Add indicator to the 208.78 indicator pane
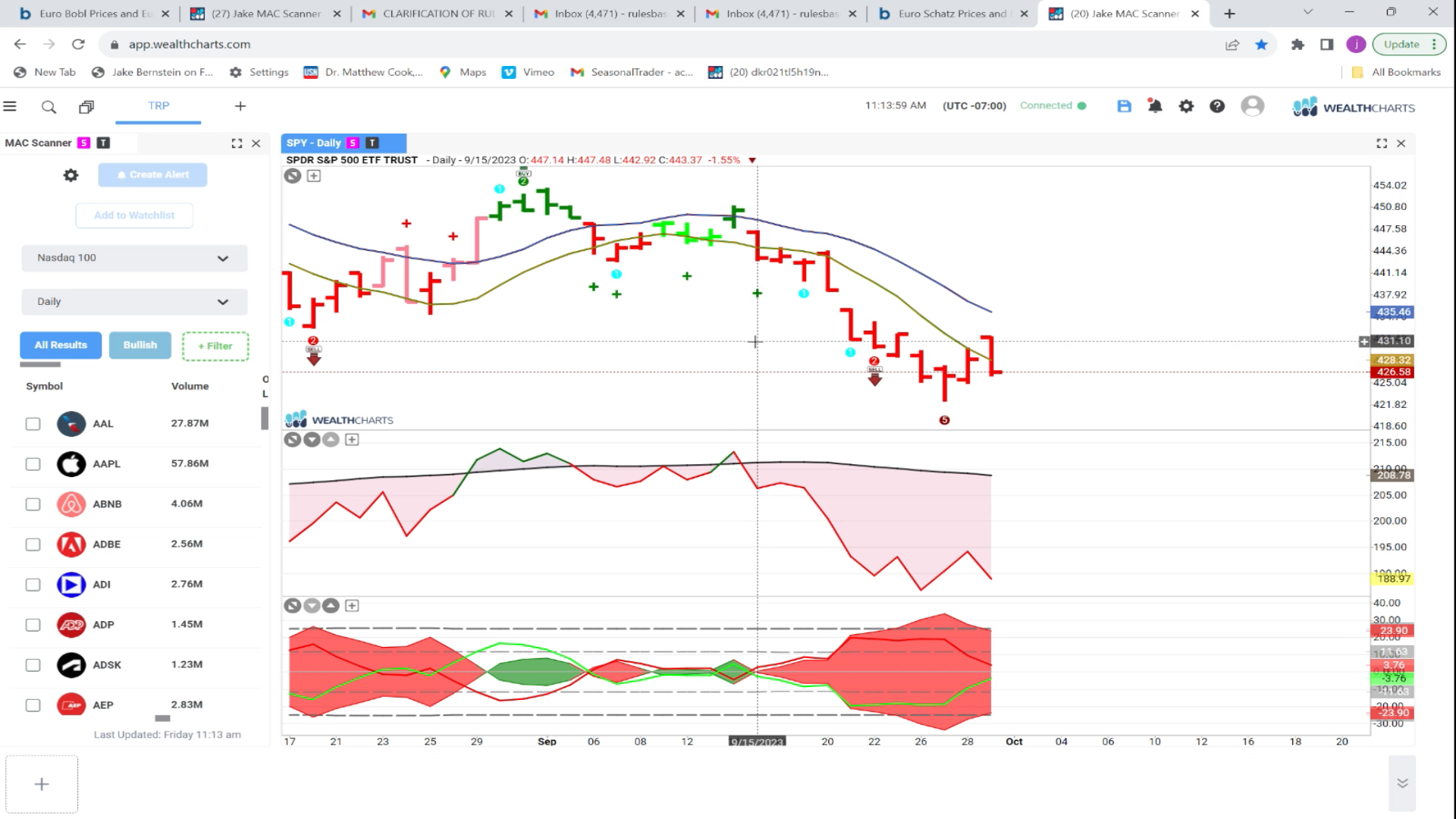This screenshot has height=819, width=1456. 352,440
